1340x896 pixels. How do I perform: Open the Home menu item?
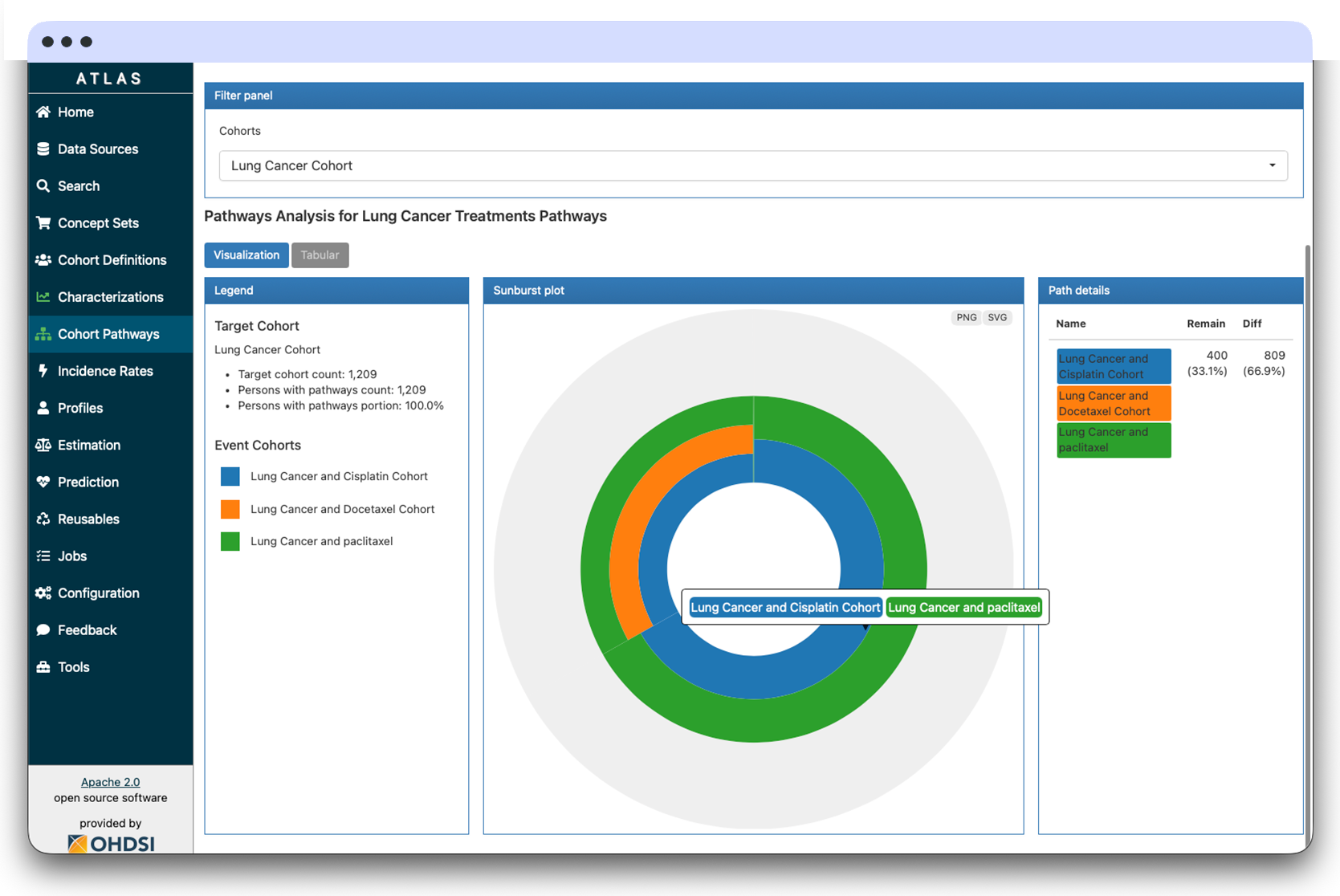111,112
